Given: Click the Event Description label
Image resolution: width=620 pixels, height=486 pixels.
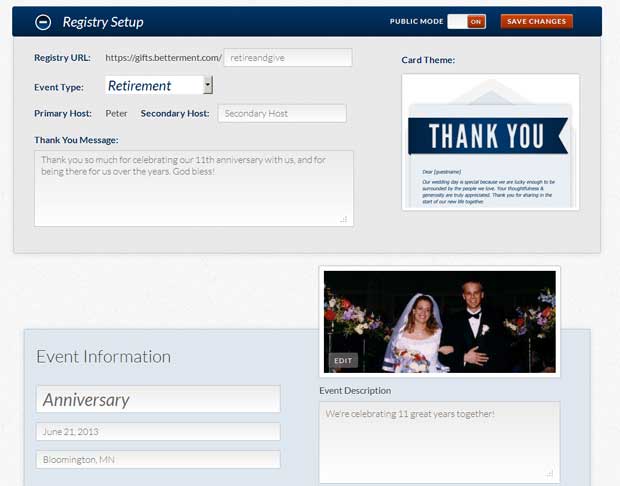Looking at the screenshot, I should [355, 391].
